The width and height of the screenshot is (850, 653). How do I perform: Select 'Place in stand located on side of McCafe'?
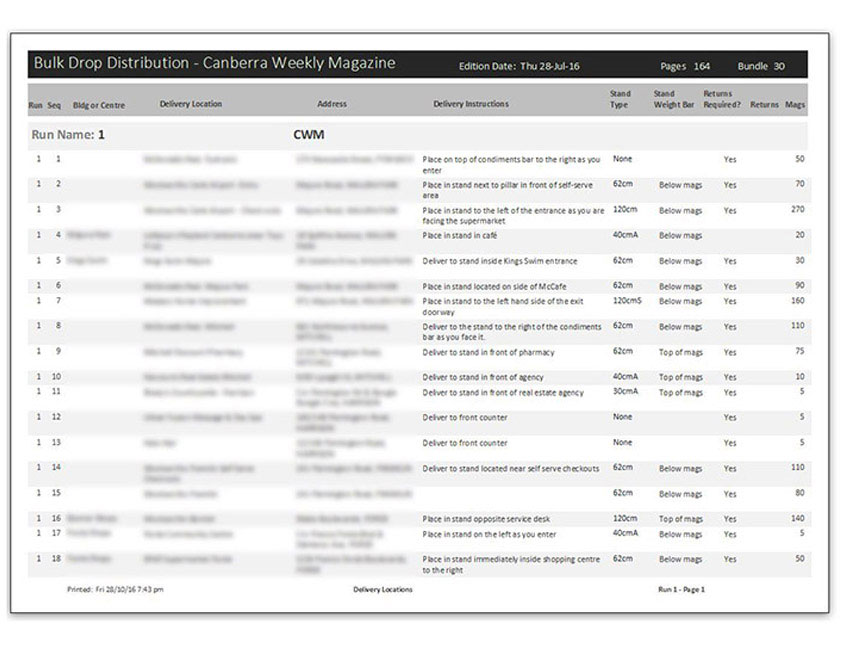494,286
